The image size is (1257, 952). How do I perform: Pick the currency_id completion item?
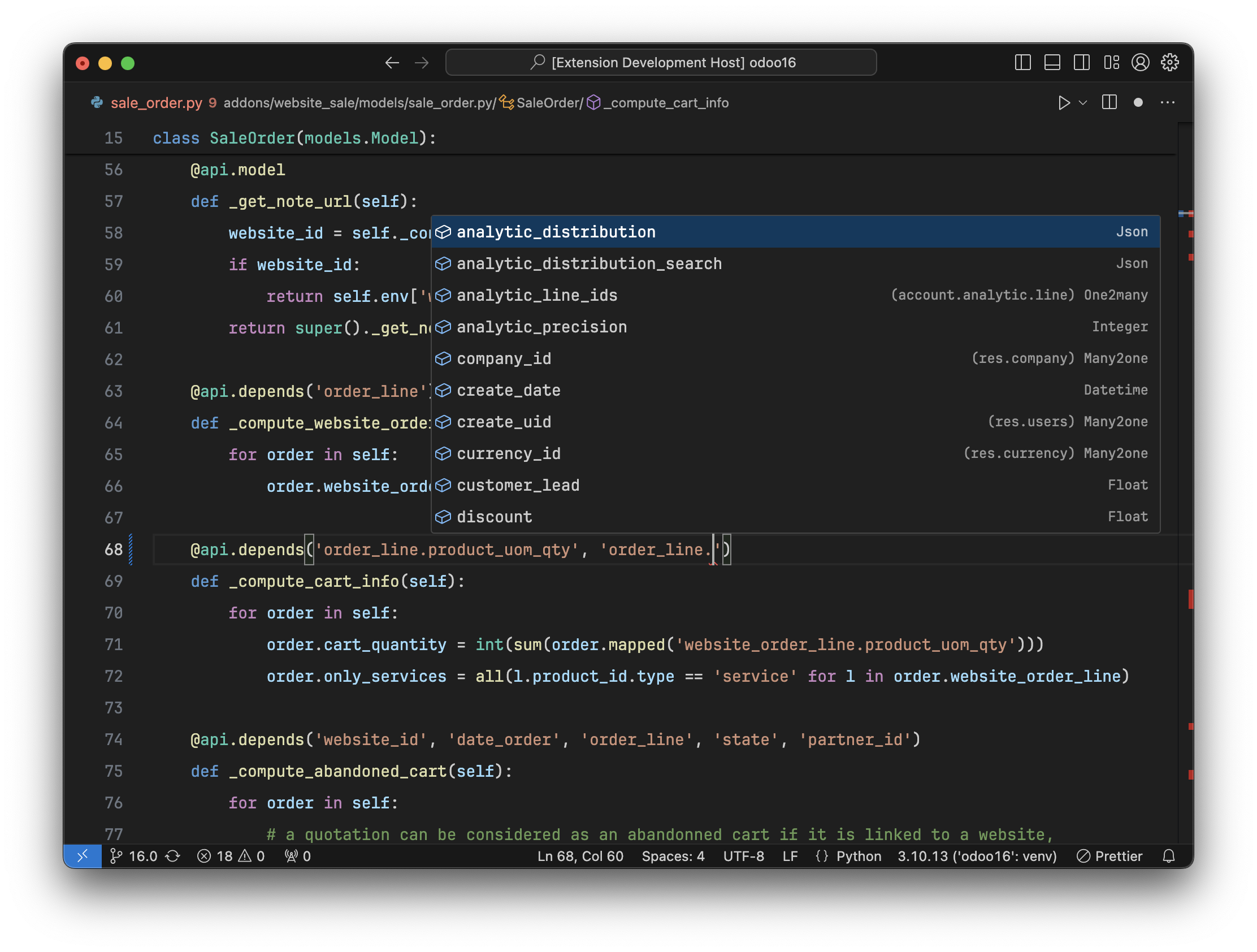point(508,453)
